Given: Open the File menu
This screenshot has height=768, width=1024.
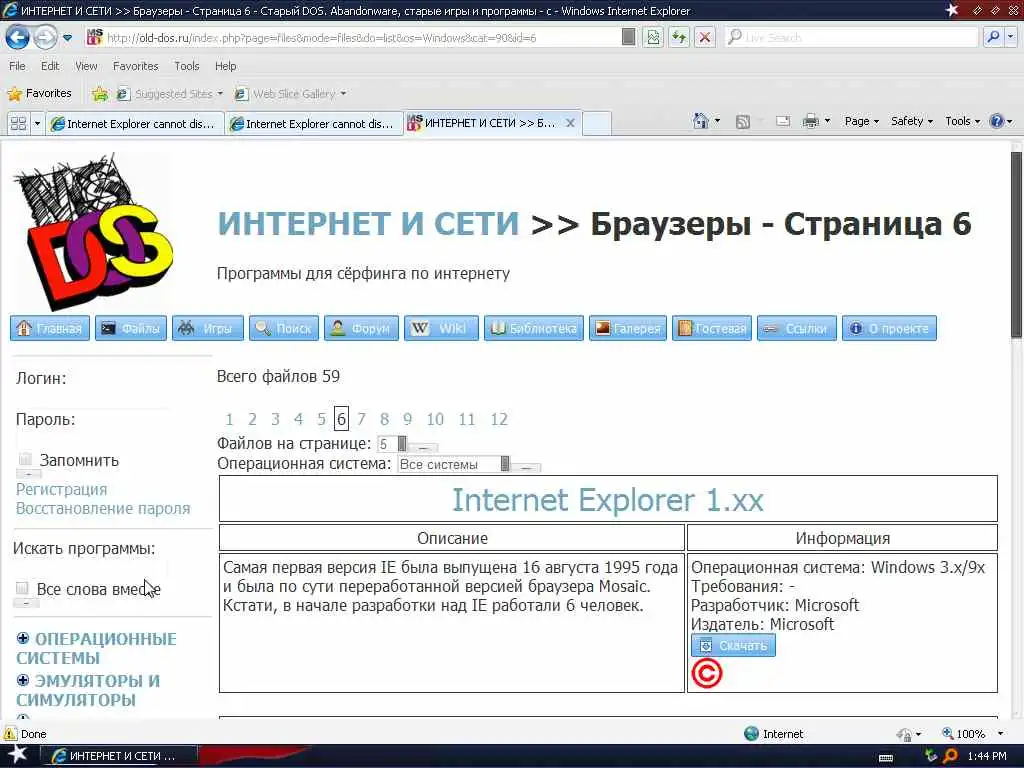Looking at the screenshot, I should point(18,66).
